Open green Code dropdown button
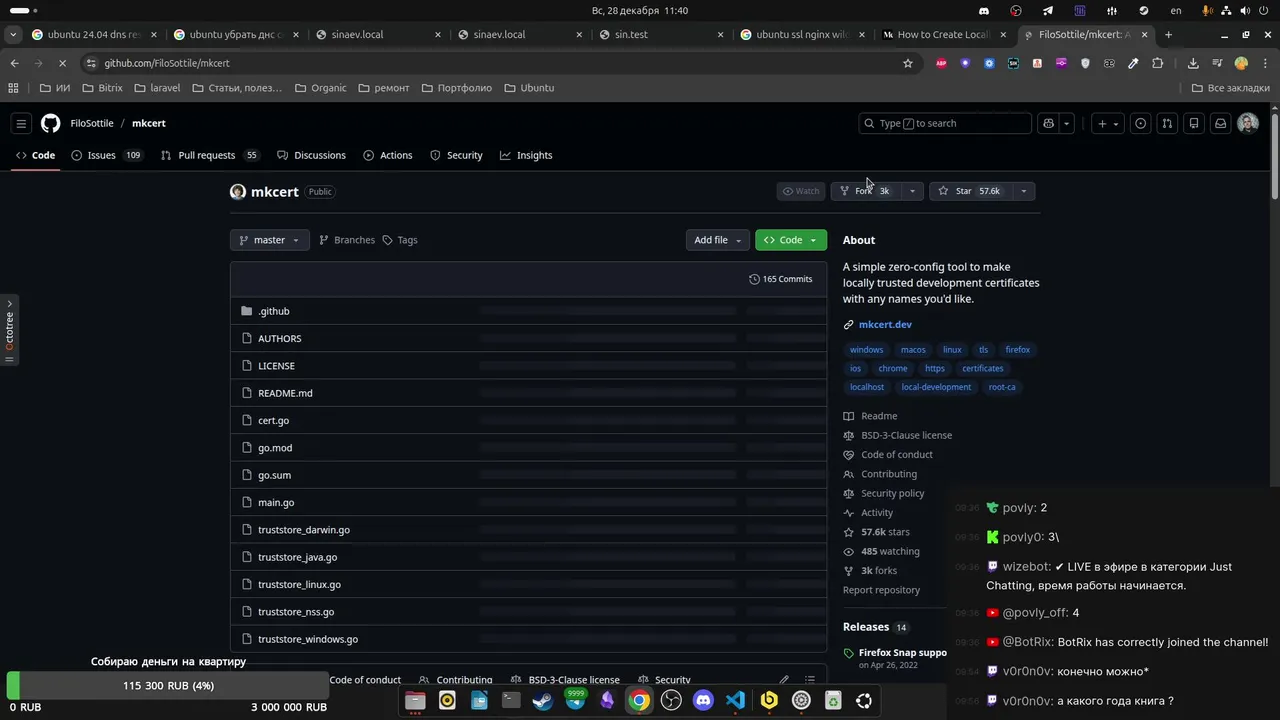Viewport: 1280px width, 720px height. (x=791, y=240)
